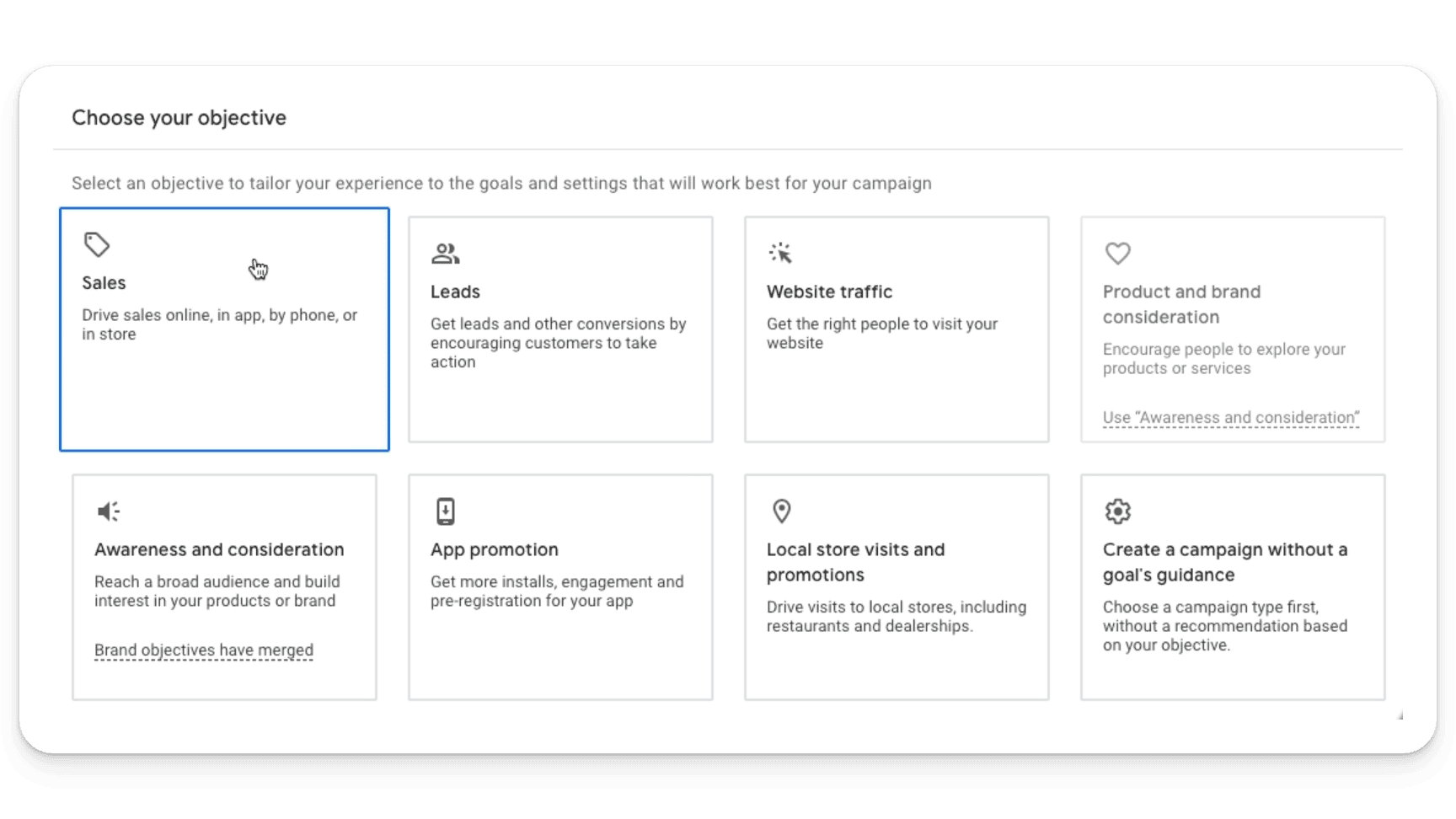Choose Create a campaign without a goal's guidance

[1225, 562]
